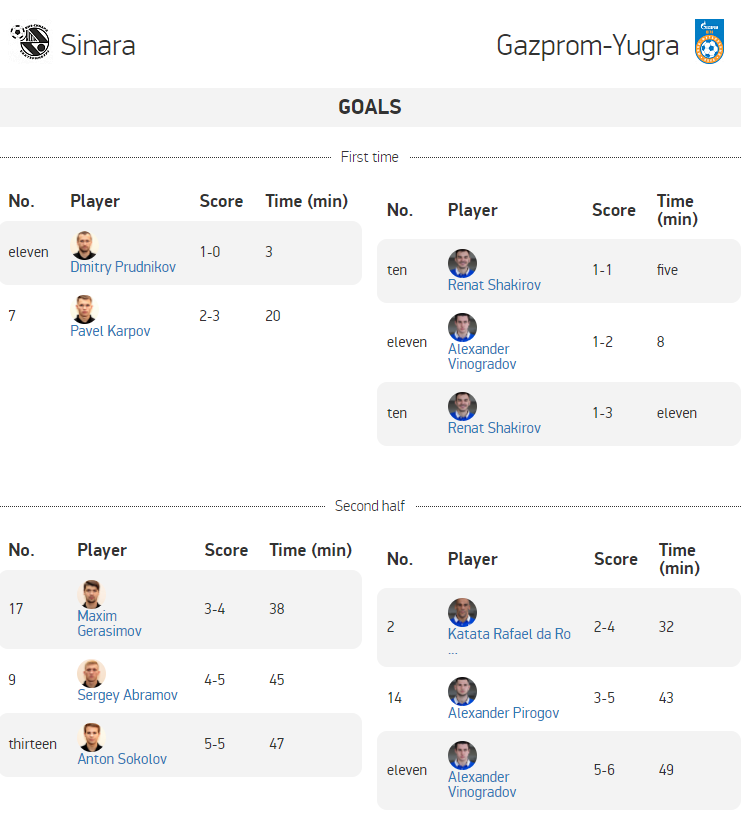Open Alexander Vinogradov link for 1-2 goal
752x825 pixels.
(482, 356)
